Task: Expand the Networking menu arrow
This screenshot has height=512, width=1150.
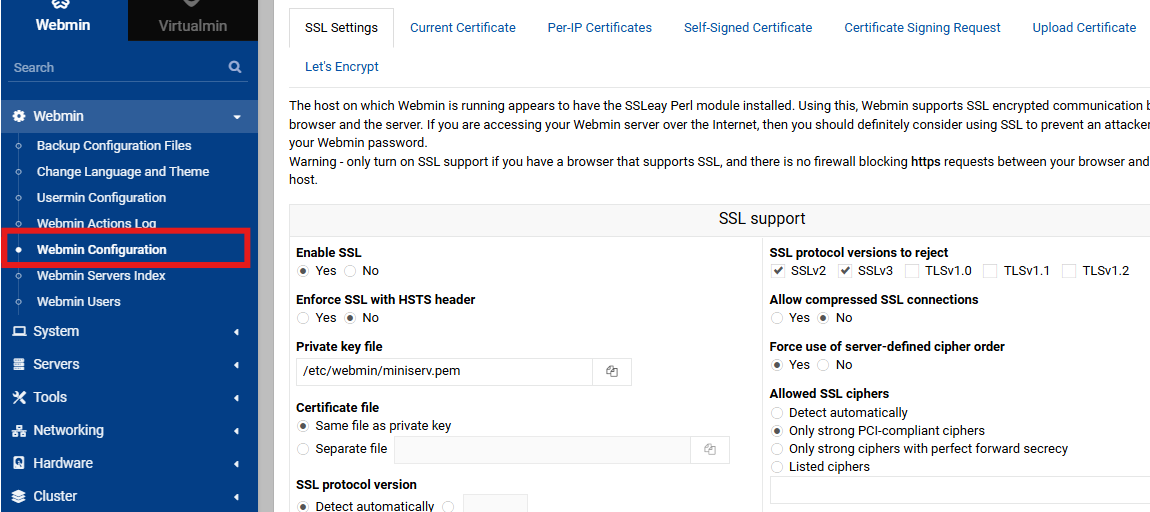Action: pos(237,431)
